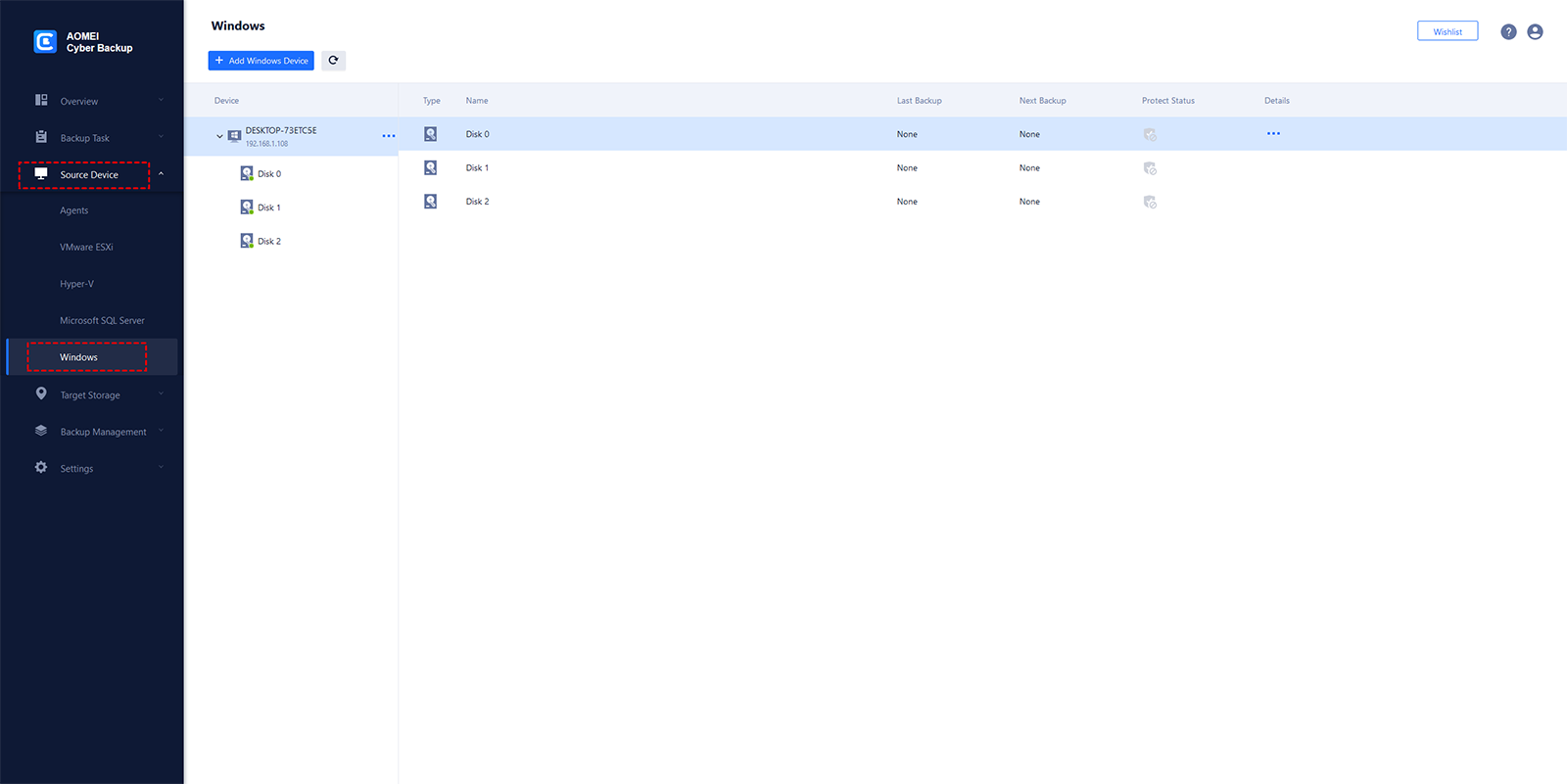Click Next Backup None value for Disk 2

tap(1030, 202)
